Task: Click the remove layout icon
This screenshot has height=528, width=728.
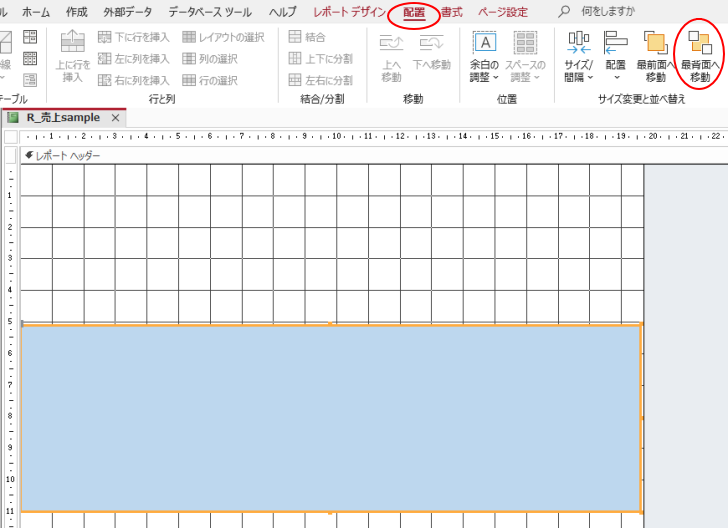Action: pos(30,80)
